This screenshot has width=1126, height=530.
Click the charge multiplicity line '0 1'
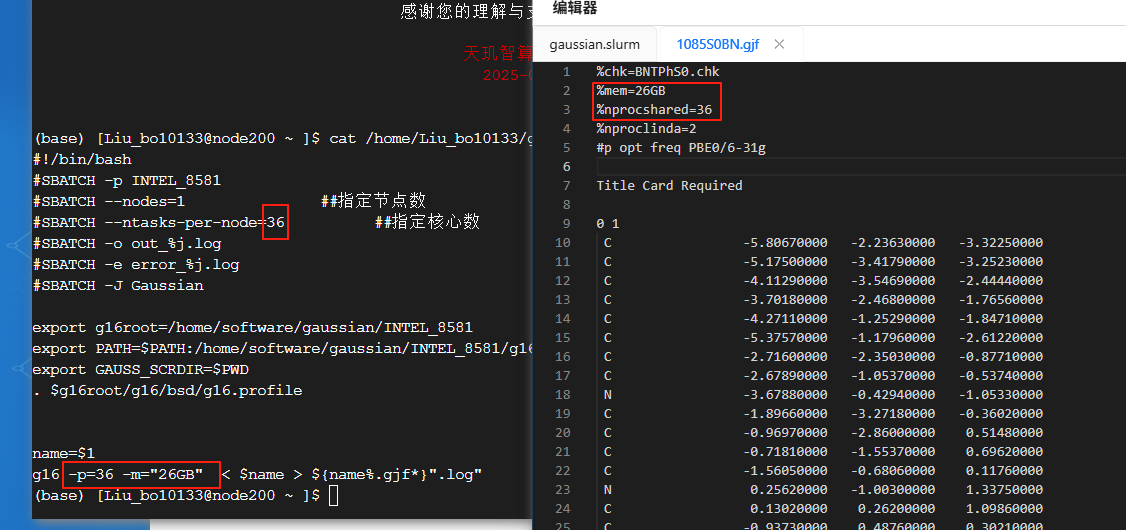[x=608, y=224]
